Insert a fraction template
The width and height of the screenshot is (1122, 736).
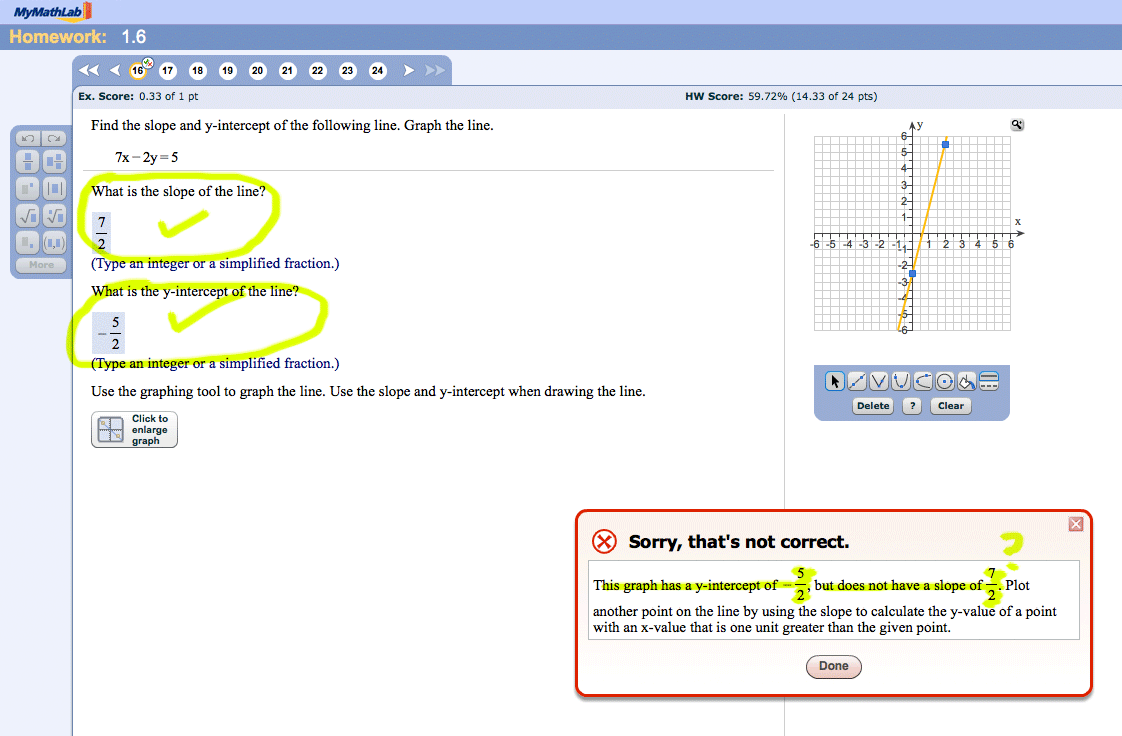28,162
